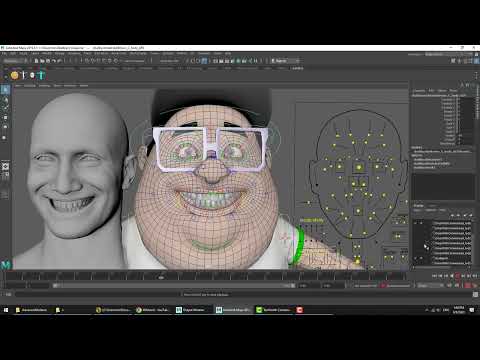Open the viewport Show menu

[x=57, y=86]
